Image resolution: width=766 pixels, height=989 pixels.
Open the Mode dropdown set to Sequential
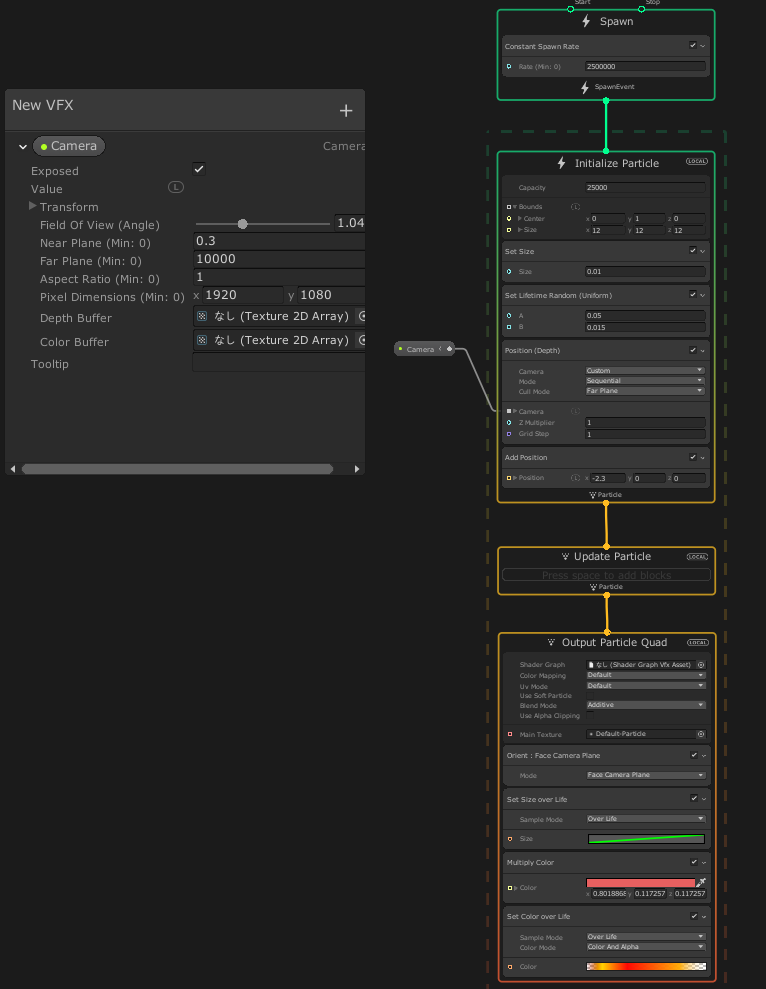(x=645, y=380)
